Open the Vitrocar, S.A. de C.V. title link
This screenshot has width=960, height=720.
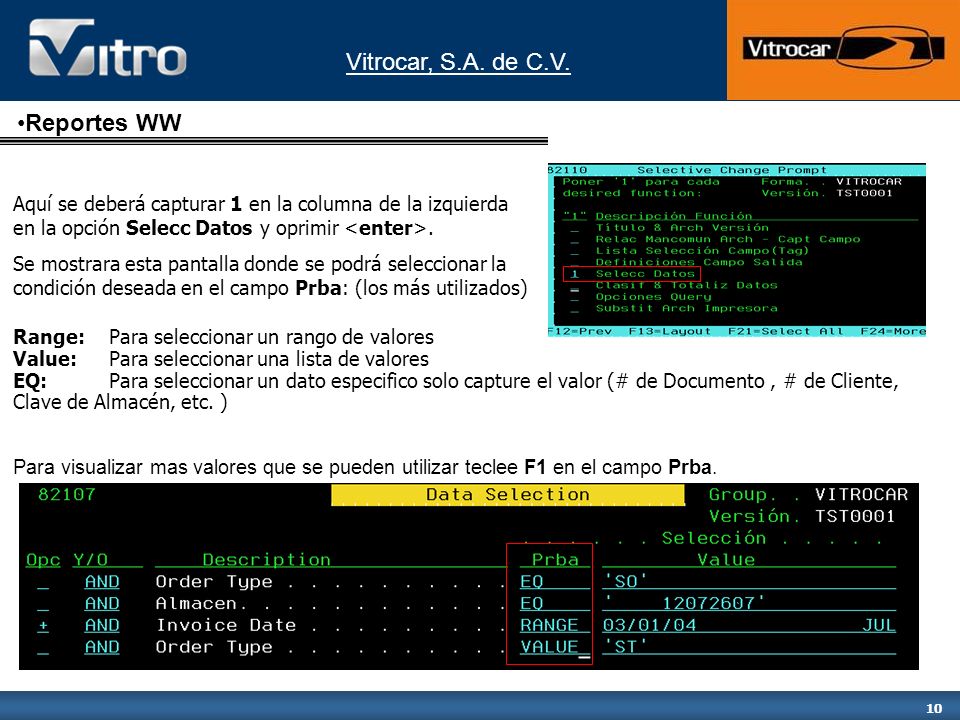click(458, 62)
